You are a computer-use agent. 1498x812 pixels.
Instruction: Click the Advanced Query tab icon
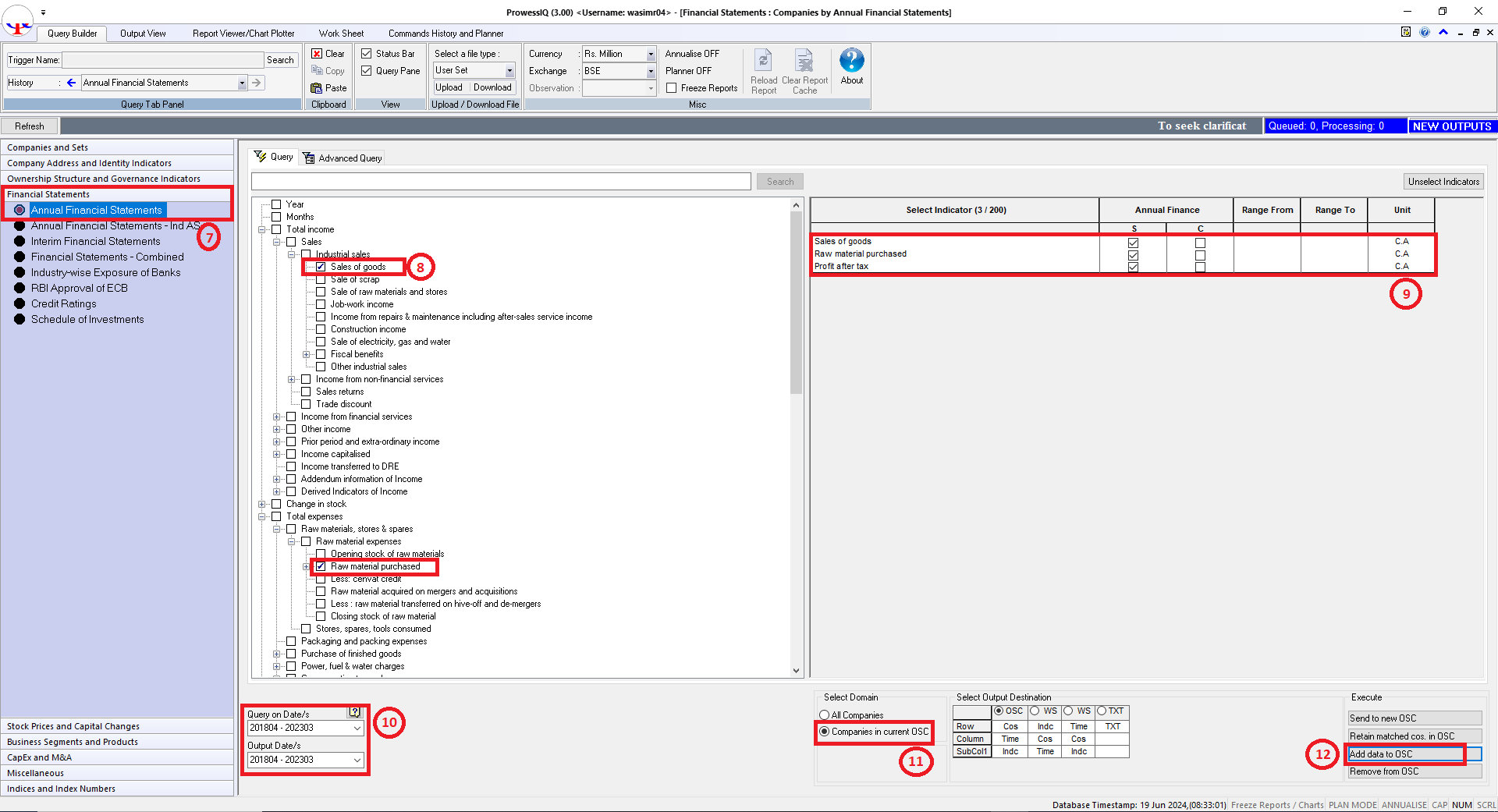click(x=309, y=158)
